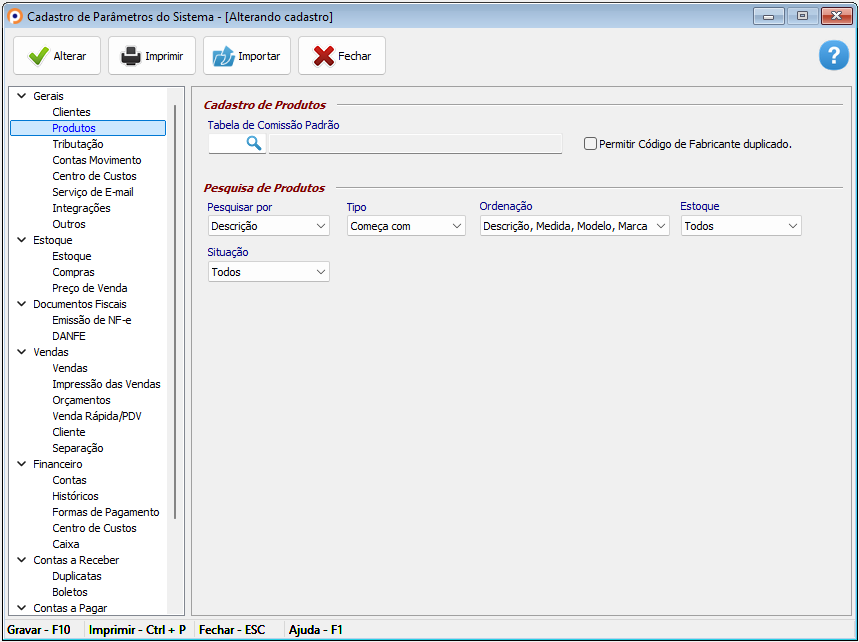Enable Permitir Código de Fabricante duplicado
Screen dimensions: 859x642
[x=590, y=143]
